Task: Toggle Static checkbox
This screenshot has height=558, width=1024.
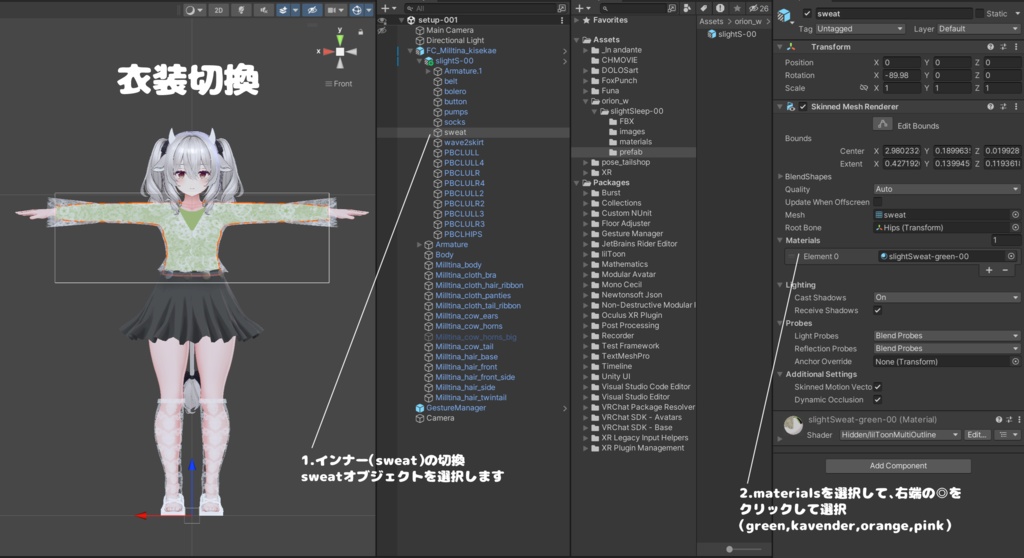Action: (x=979, y=14)
